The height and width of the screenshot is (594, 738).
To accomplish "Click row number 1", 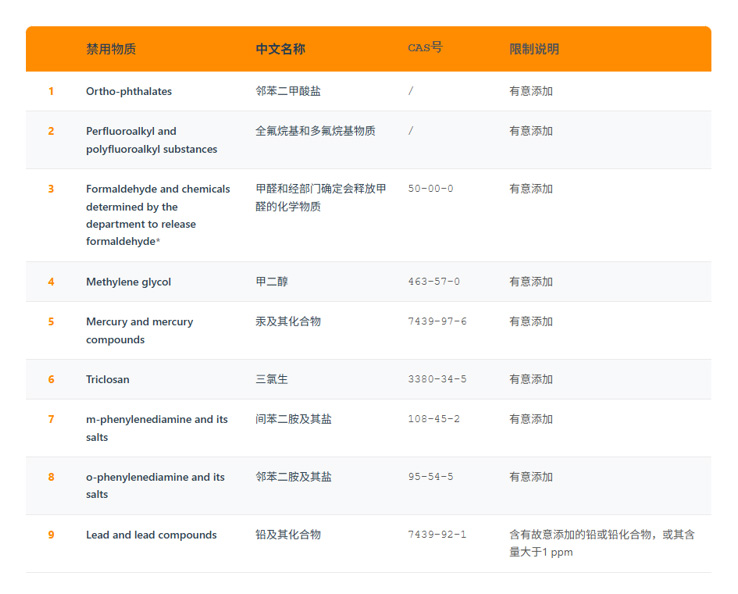I will 51,91.
